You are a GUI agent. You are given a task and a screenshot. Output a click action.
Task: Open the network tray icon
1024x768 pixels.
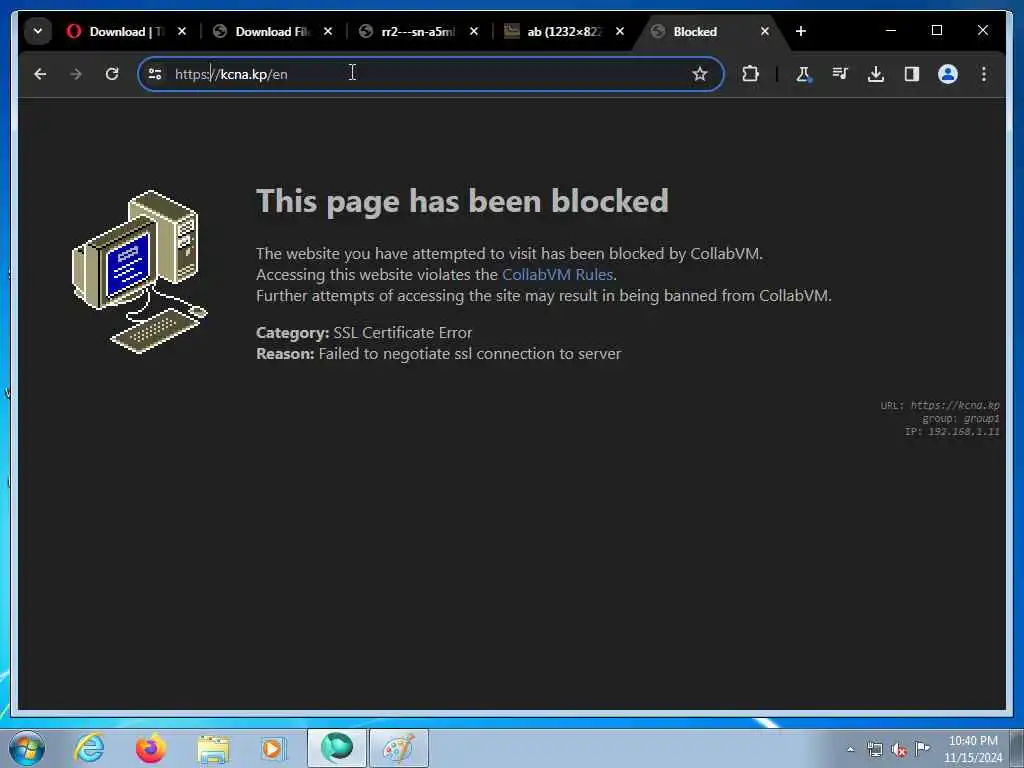pyautogui.click(x=874, y=749)
